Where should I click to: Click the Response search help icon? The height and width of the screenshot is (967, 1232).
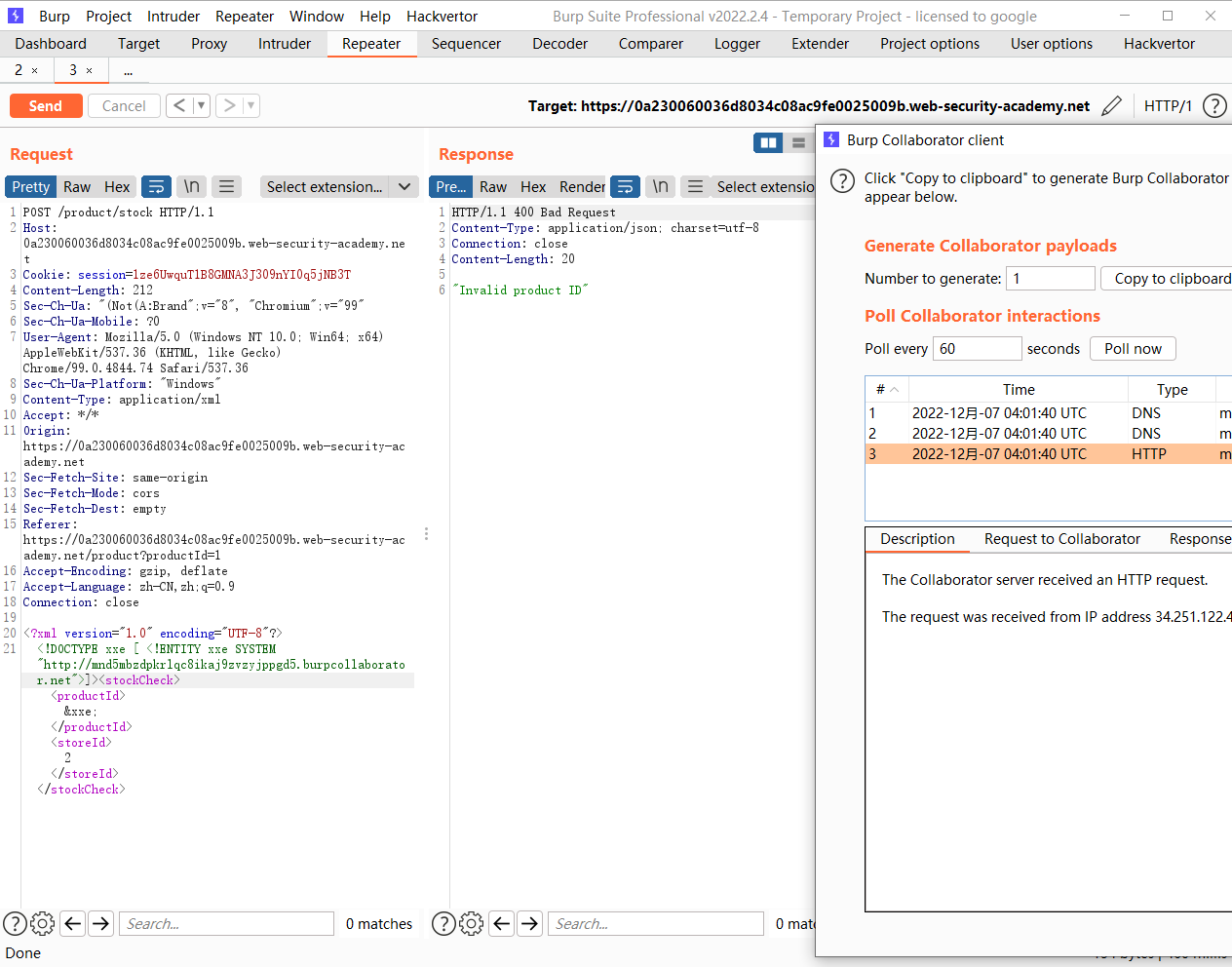[x=443, y=923]
